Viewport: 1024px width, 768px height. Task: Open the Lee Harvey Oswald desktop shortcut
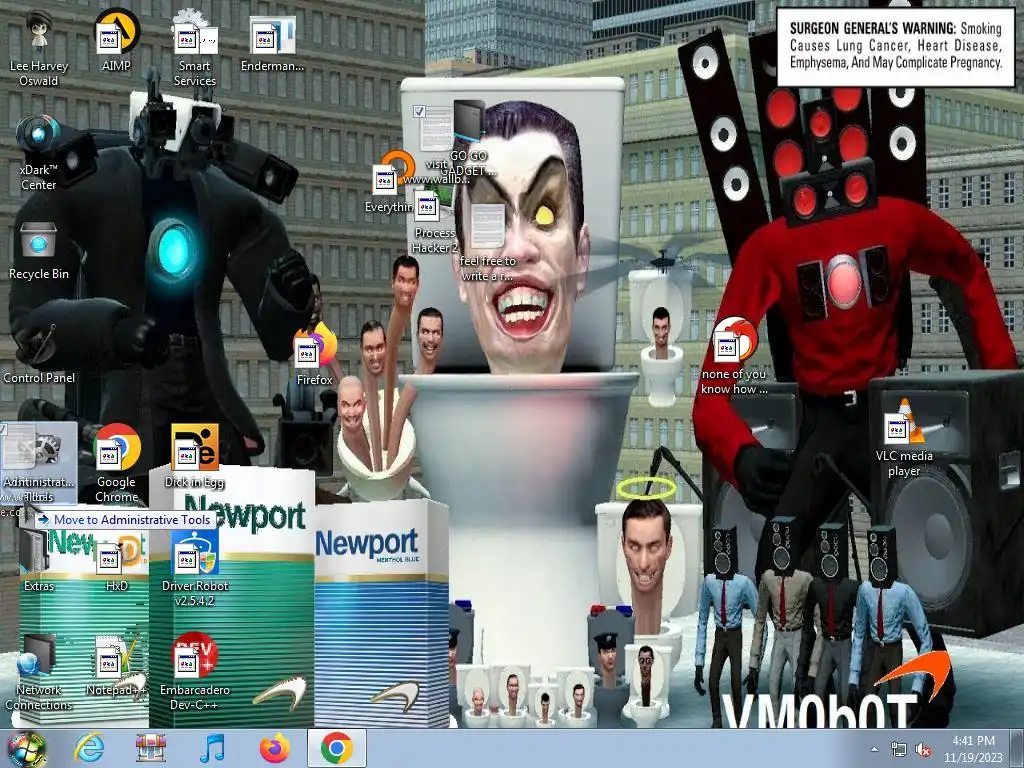click(x=39, y=49)
